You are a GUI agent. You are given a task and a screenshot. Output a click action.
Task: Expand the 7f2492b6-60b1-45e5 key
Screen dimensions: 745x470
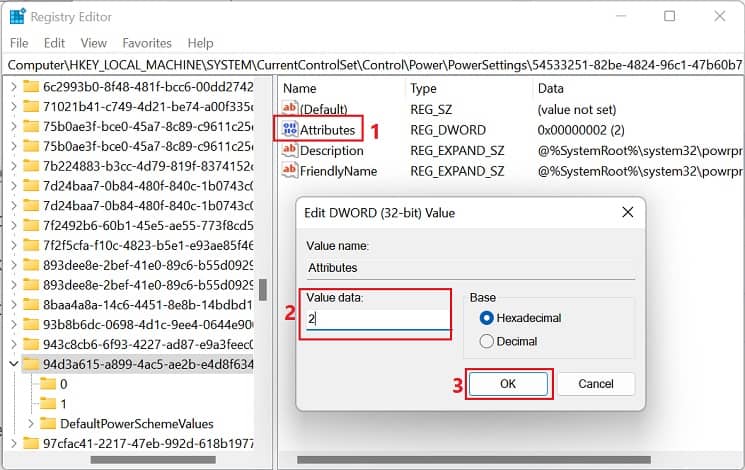point(13,225)
